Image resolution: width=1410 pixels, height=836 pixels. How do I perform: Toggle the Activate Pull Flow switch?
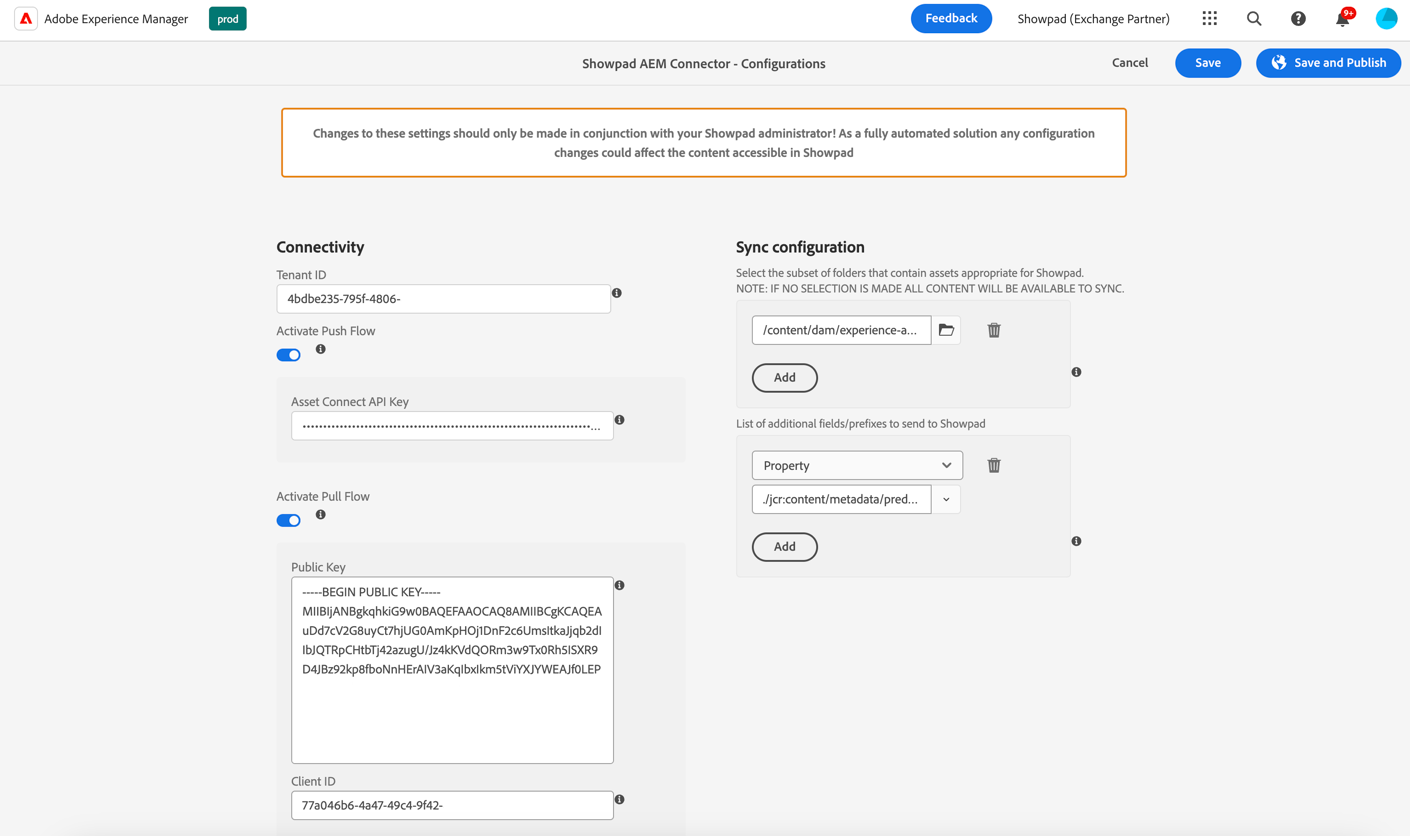[x=288, y=520]
